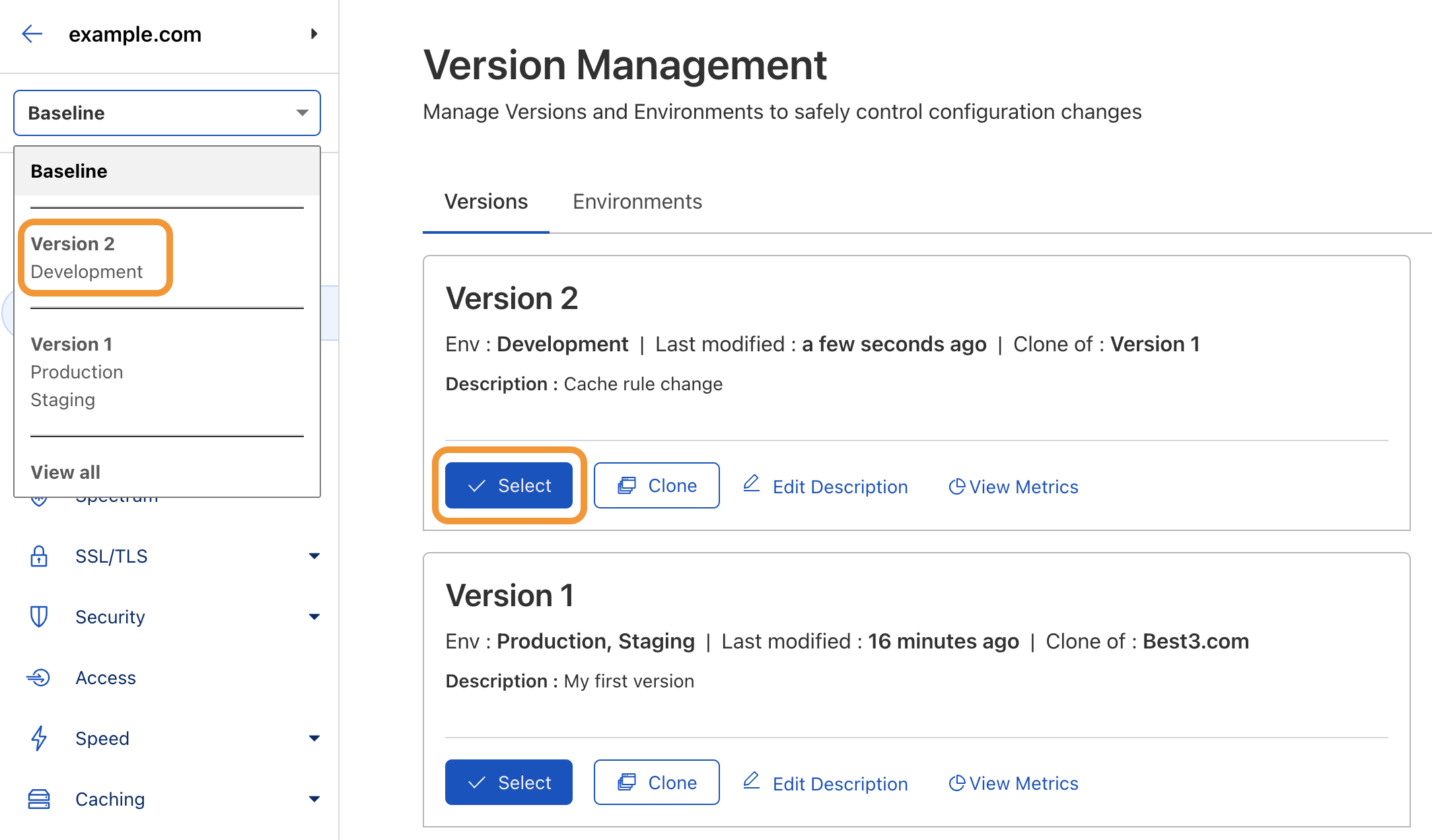The width and height of the screenshot is (1432, 840).
Task: Expand the Speed section chevron
Action: [315, 738]
